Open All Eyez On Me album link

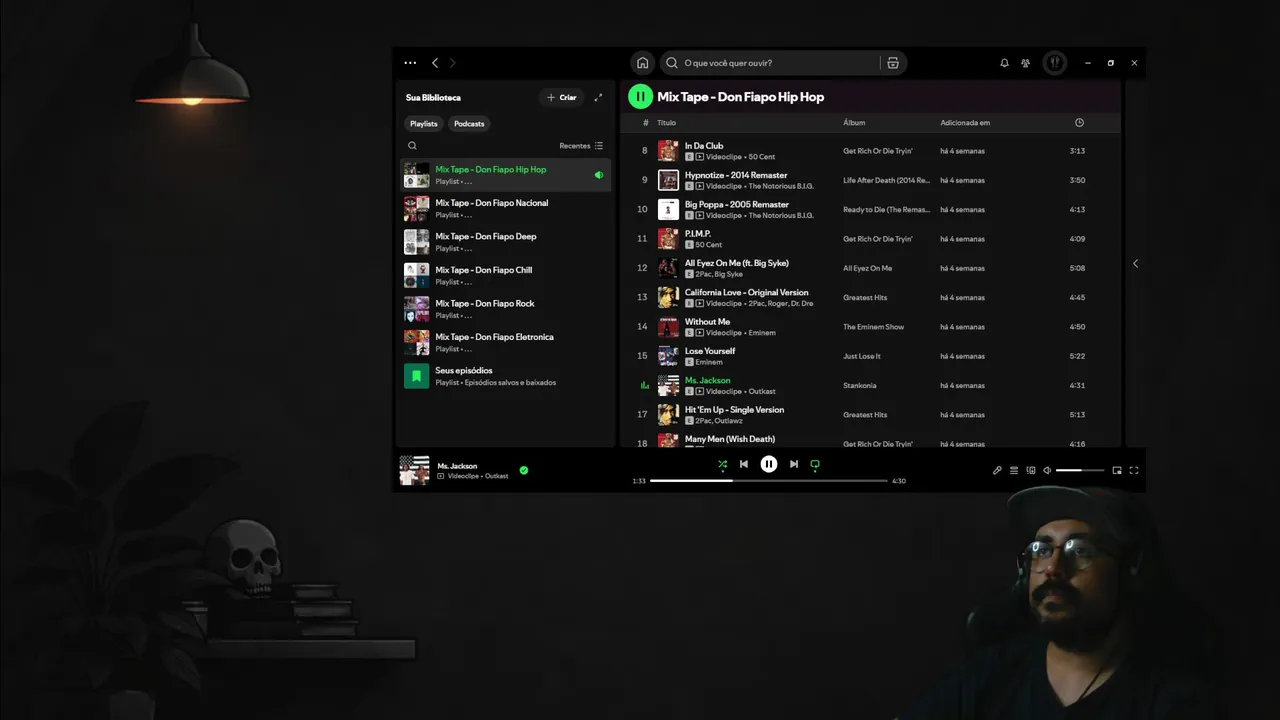coord(867,268)
